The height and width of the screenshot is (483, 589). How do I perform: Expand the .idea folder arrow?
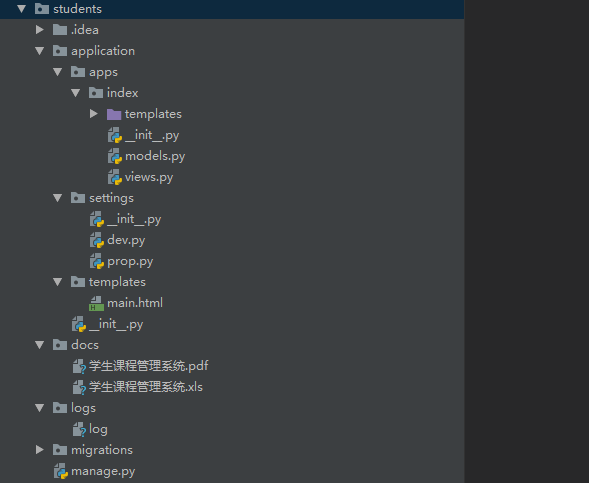pyautogui.click(x=39, y=30)
